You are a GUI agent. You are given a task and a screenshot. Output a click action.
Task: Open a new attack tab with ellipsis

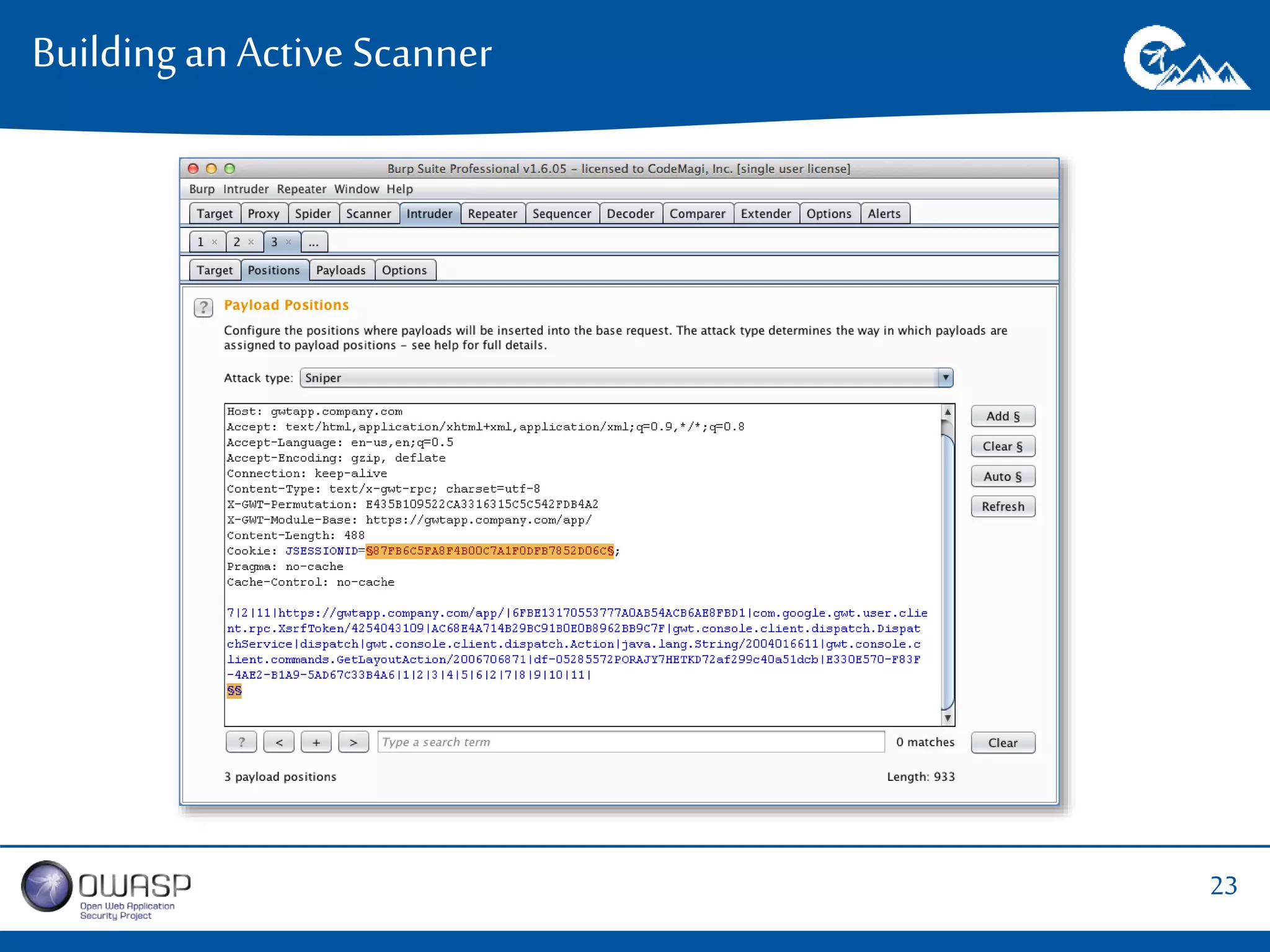pos(314,242)
